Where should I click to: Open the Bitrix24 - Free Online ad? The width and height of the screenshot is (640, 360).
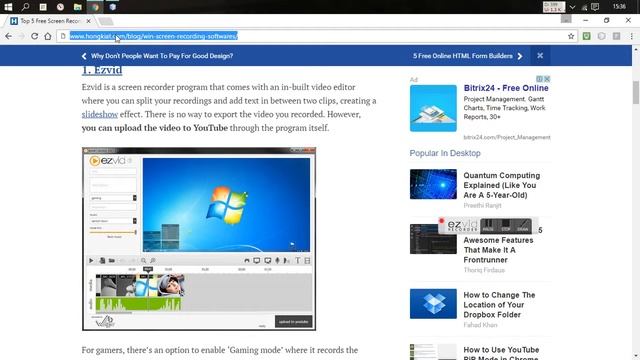point(506,88)
